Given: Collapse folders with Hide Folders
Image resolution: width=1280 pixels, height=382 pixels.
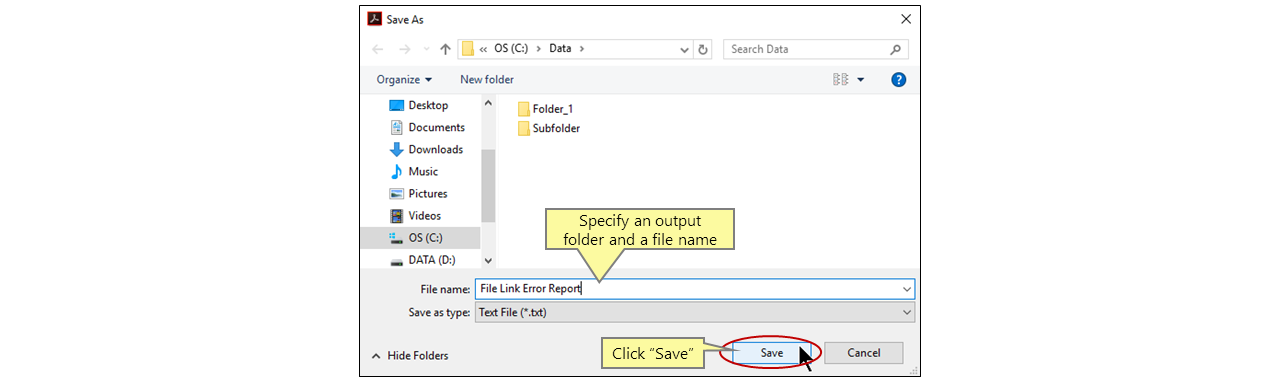Looking at the screenshot, I should (410, 355).
